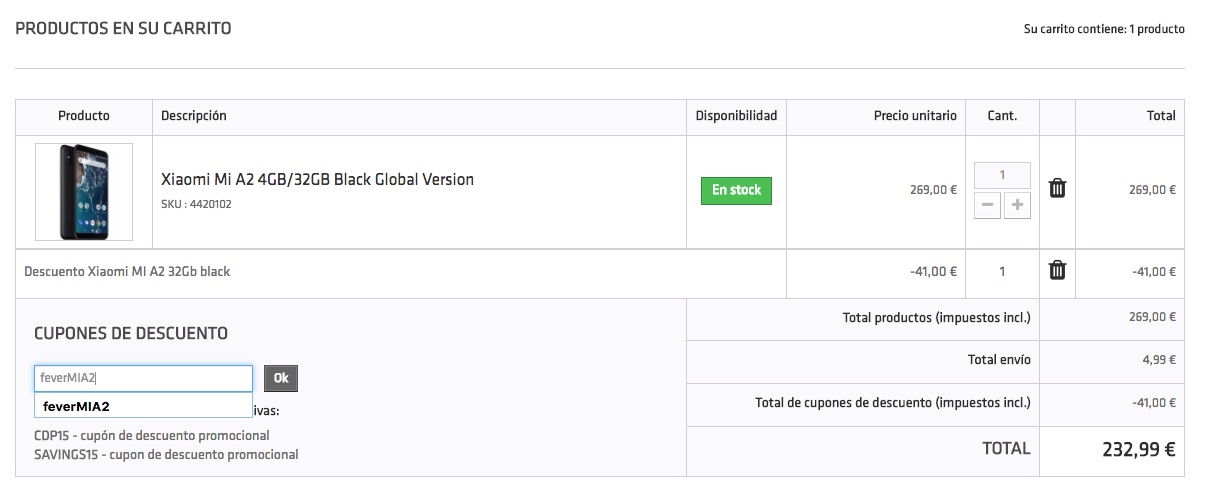The width and height of the screenshot is (1205, 498).
Task: Click the Disponibilidad column header
Action: pos(736,116)
